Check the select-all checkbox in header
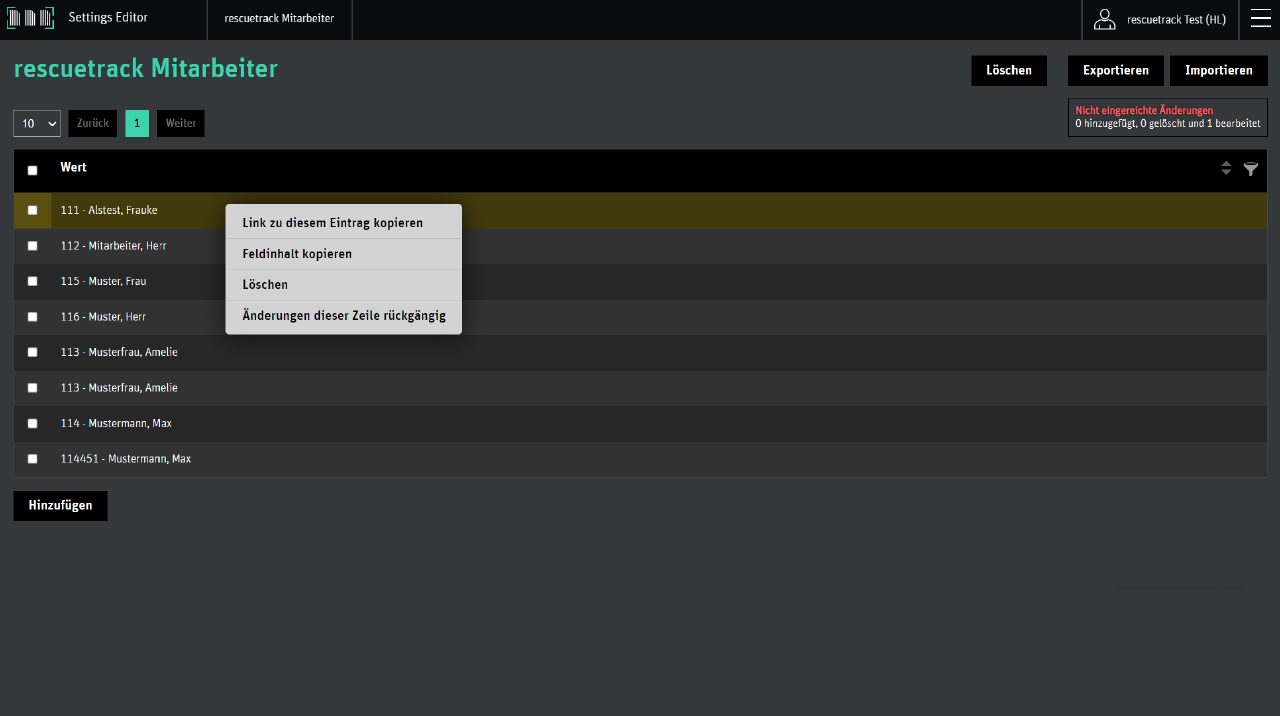Viewport: 1280px width, 716px height. (x=32, y=170)
